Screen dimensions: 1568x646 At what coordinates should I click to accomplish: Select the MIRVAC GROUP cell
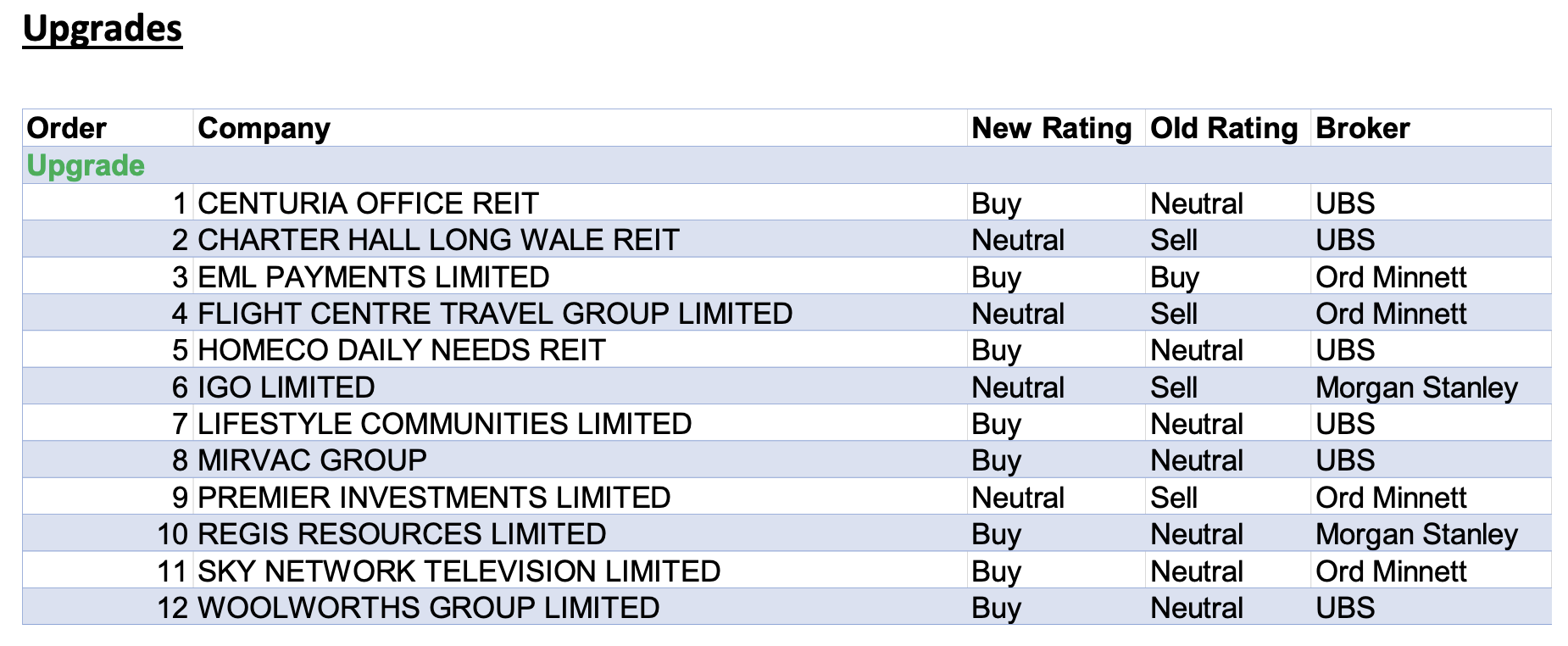[x=312, y=460]
